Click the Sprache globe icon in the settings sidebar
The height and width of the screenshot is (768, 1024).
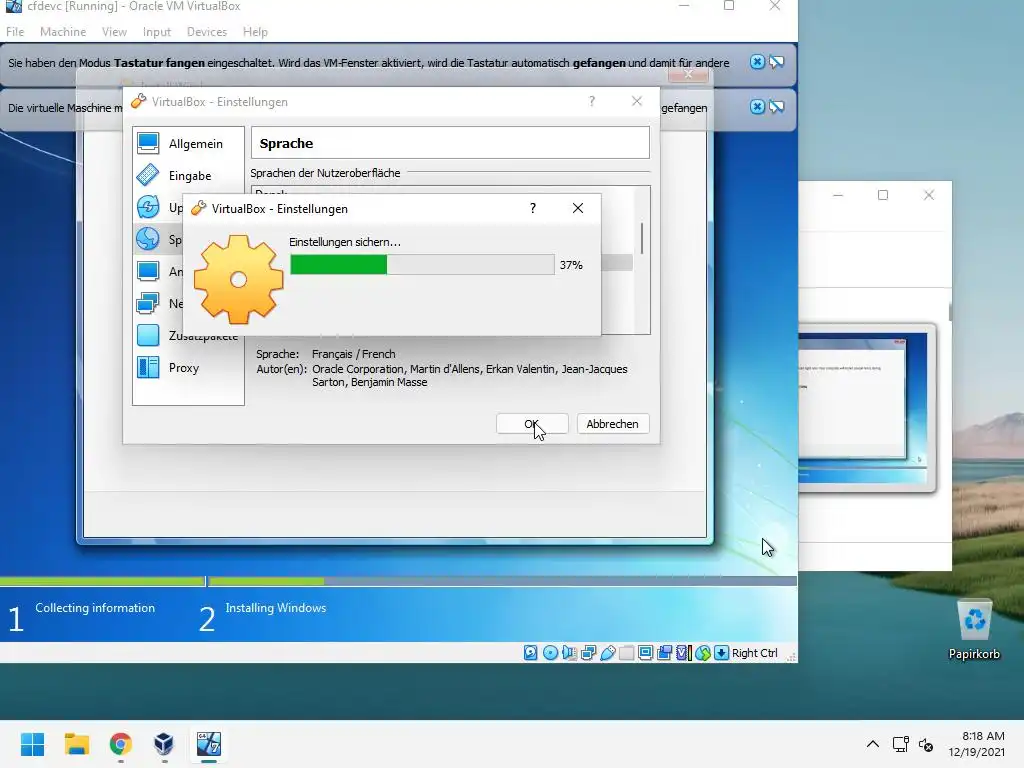tap(148, 239)
